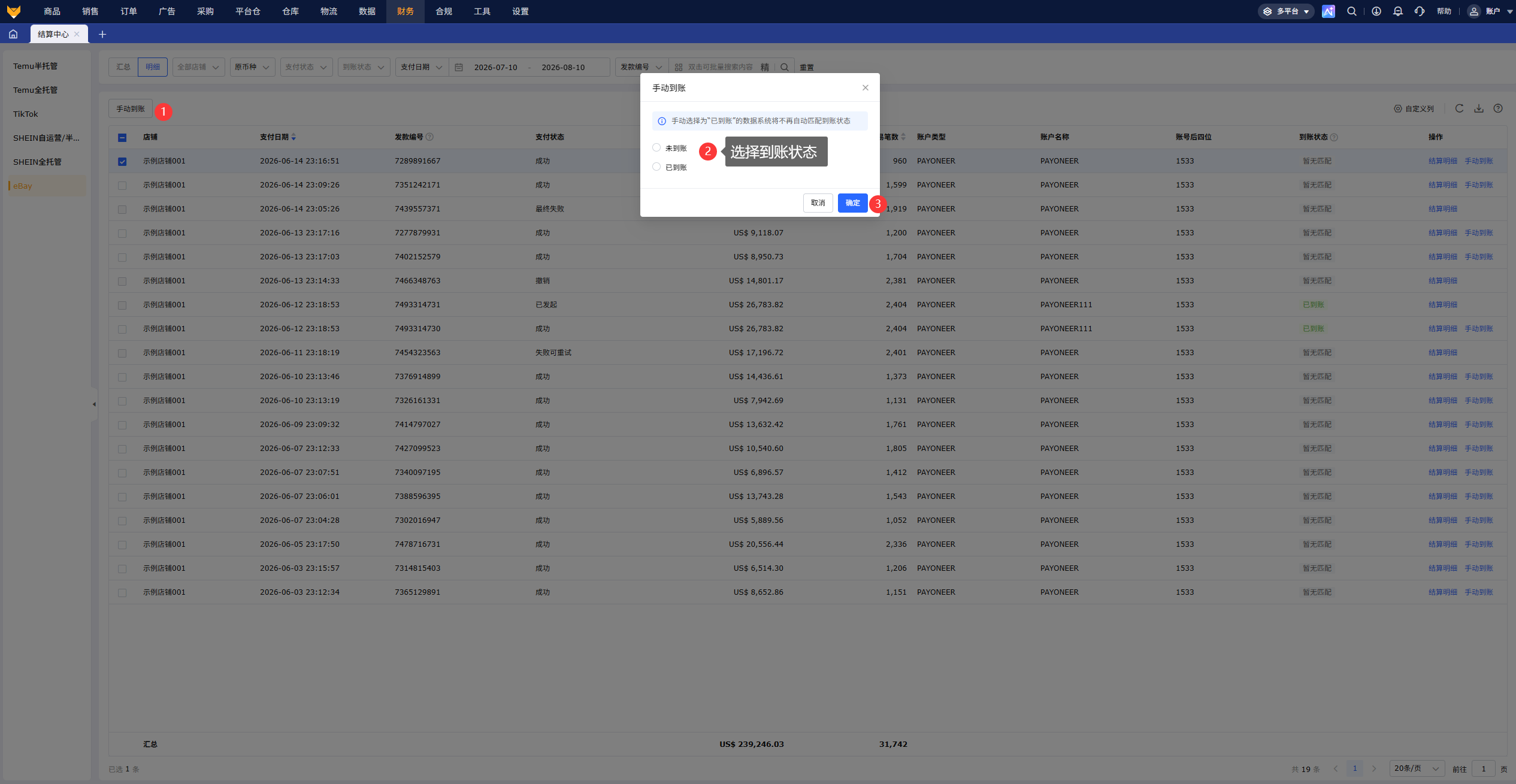The height and width of the screenshot is (784, 1516).
Task: Add a new tab with the plus icon
Action: coord(102,34)
